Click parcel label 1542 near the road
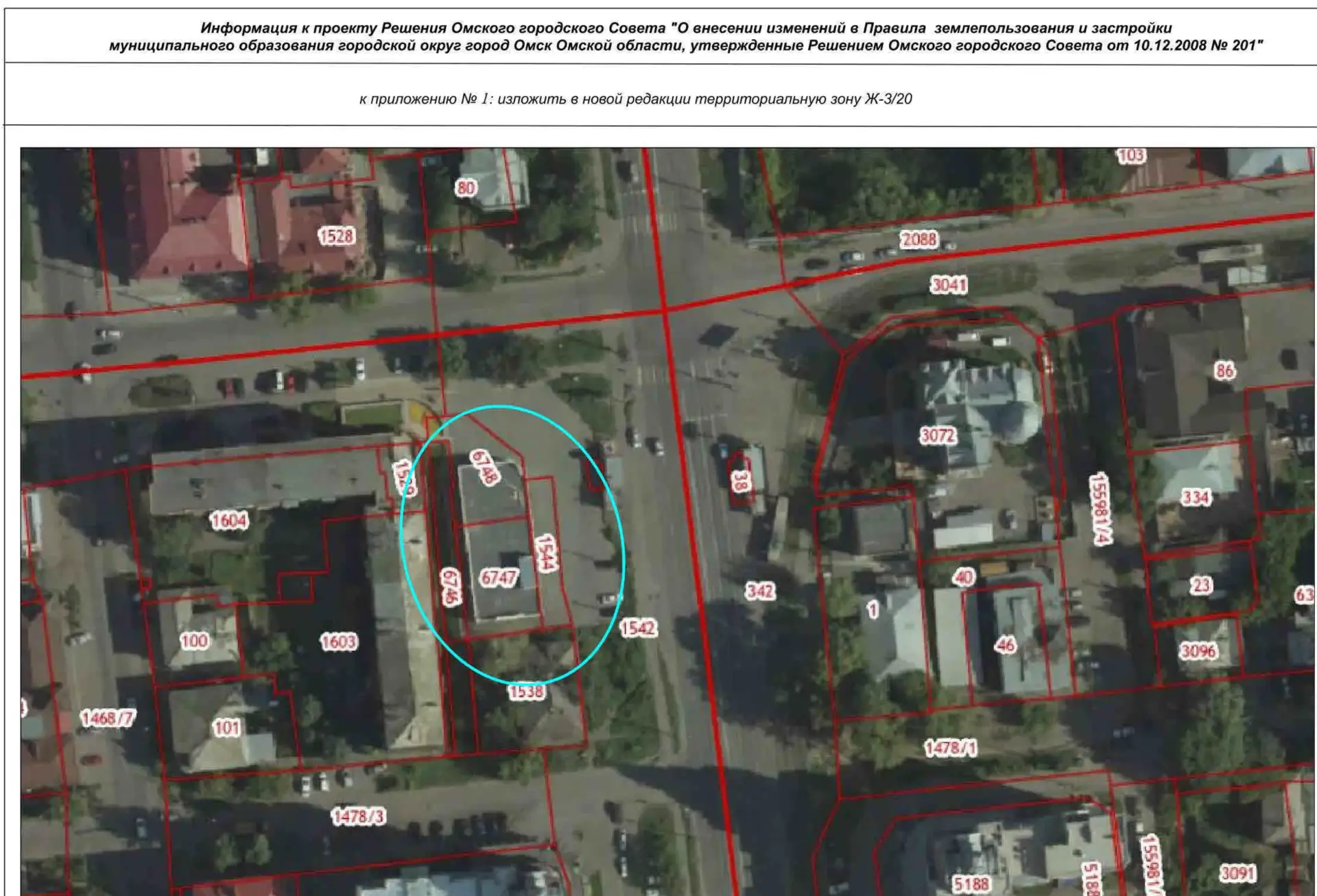The width and height of the screenshot is (1317, 896). (x=638, y=628)
